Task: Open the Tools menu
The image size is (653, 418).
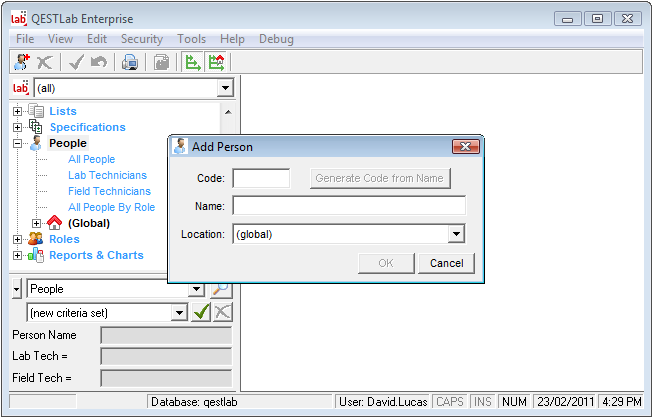Action: pos(192,39)
